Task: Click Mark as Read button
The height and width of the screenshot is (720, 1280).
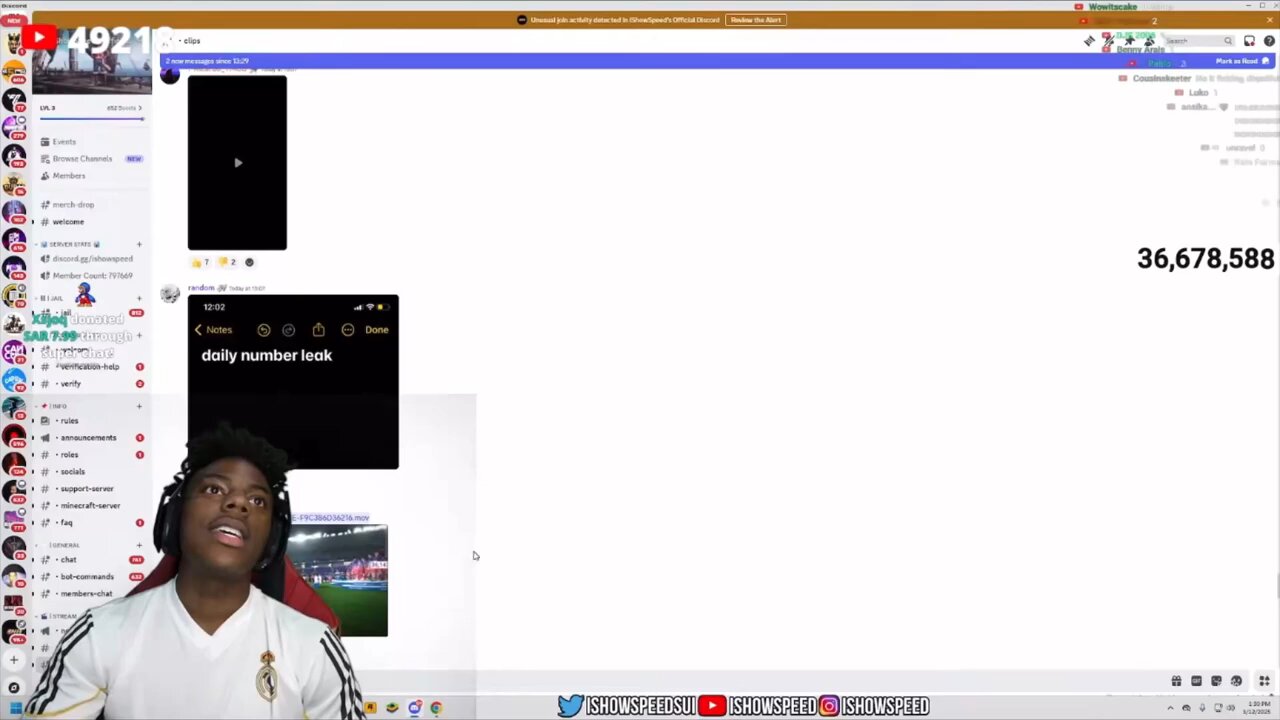Action: (x=1242, y=61)
